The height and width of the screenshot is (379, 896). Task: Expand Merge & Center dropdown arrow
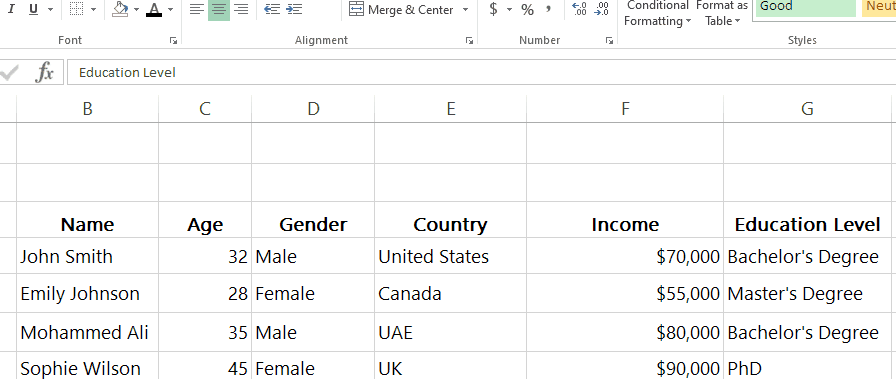(465, 9)
